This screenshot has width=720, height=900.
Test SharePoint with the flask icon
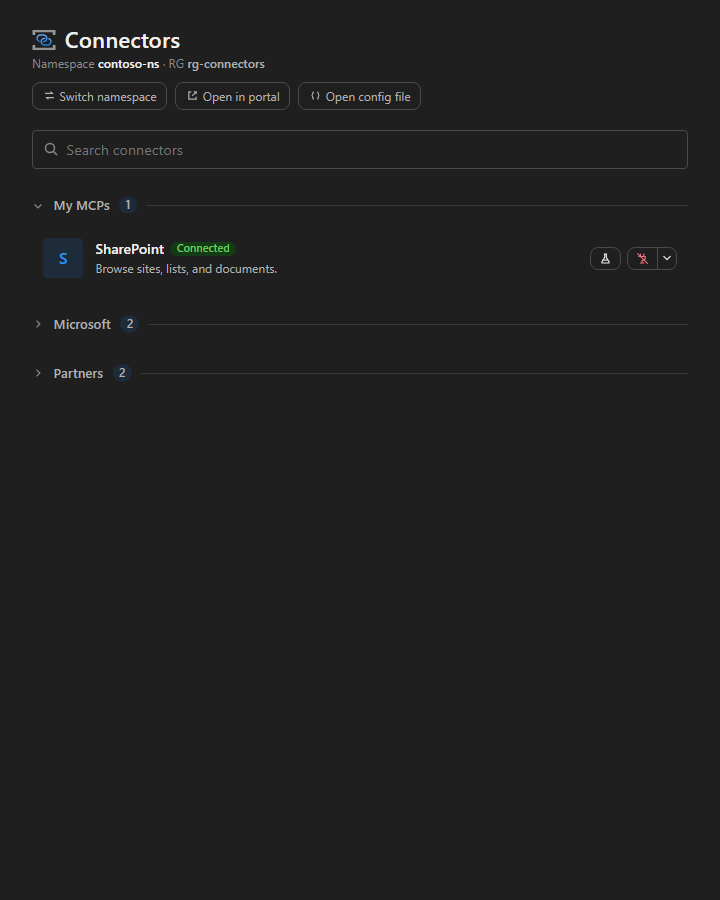[x=605, y=258]
